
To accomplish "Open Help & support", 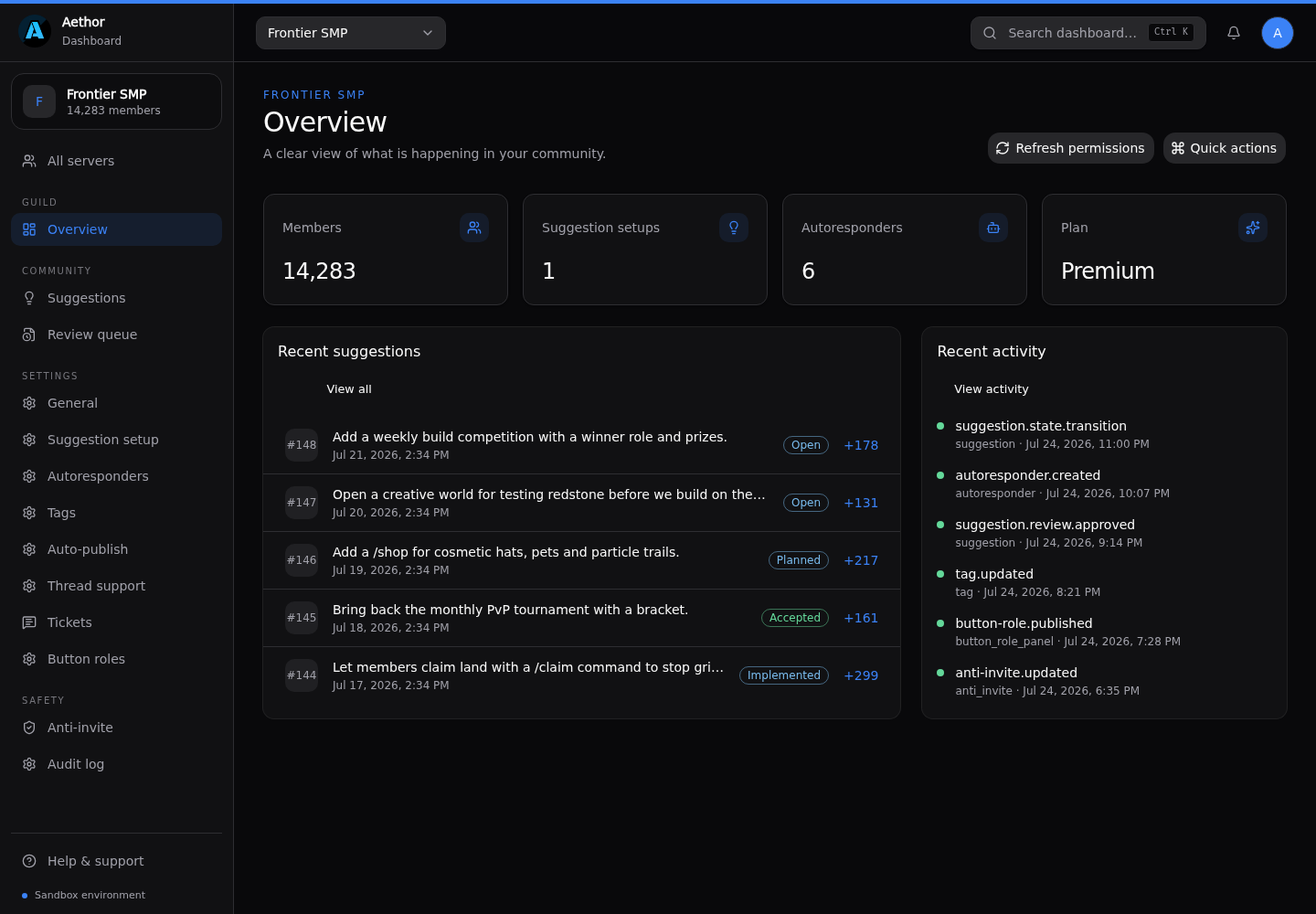I will (x=116, y=861).
